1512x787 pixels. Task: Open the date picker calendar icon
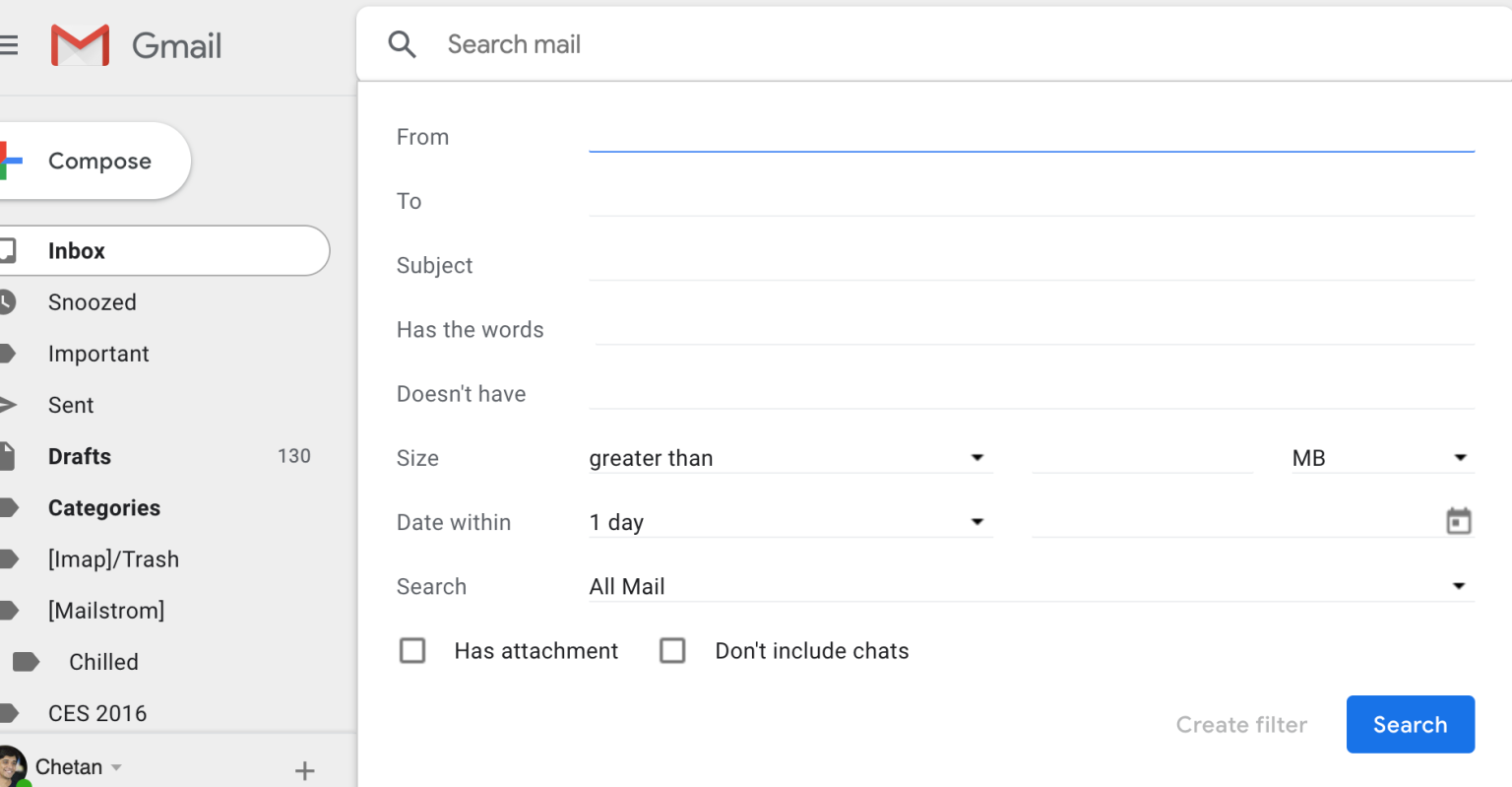1458,521
